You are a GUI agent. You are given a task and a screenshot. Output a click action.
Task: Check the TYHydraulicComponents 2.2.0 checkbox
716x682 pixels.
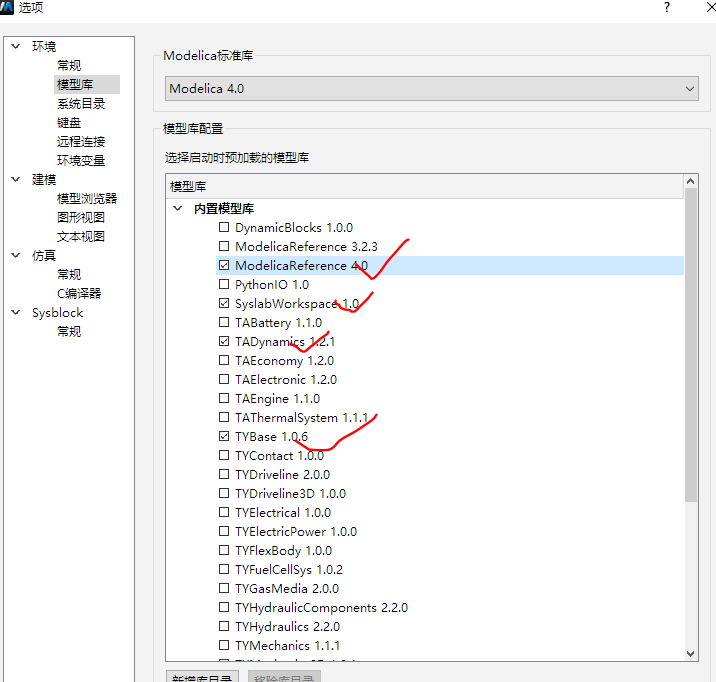tap(224, 607)
